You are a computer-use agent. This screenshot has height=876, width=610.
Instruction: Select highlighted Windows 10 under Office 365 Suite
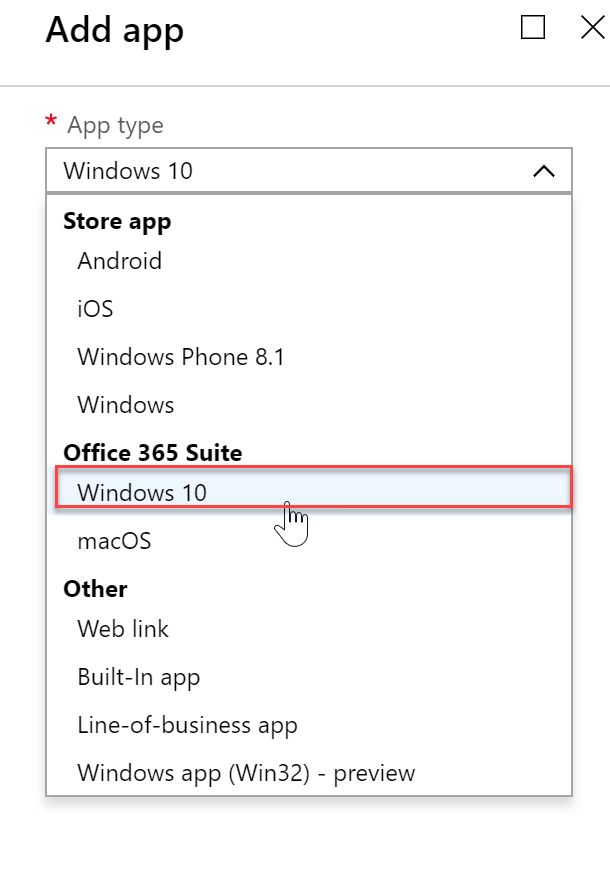tap(313, 487)
